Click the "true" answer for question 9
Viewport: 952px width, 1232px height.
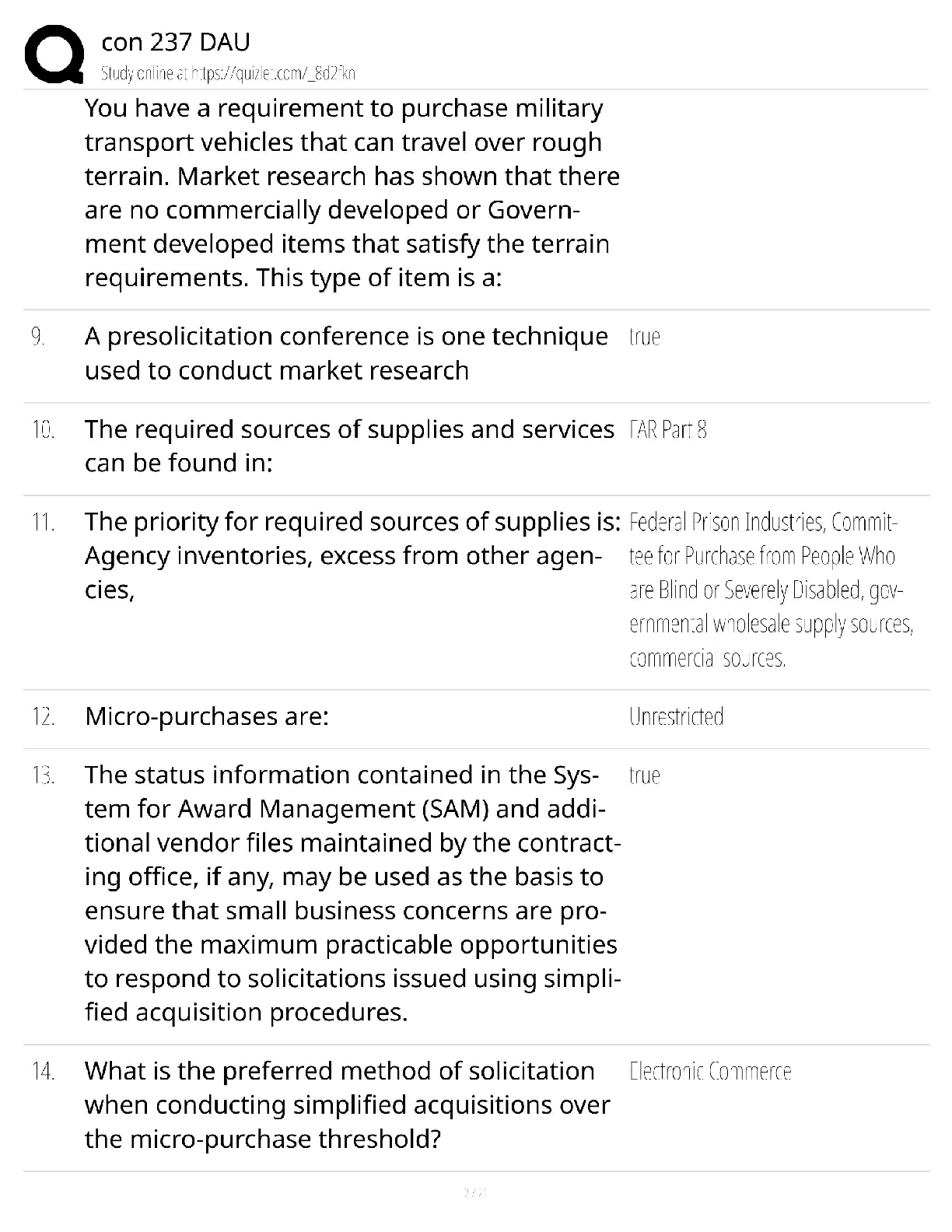click(644, 337)
